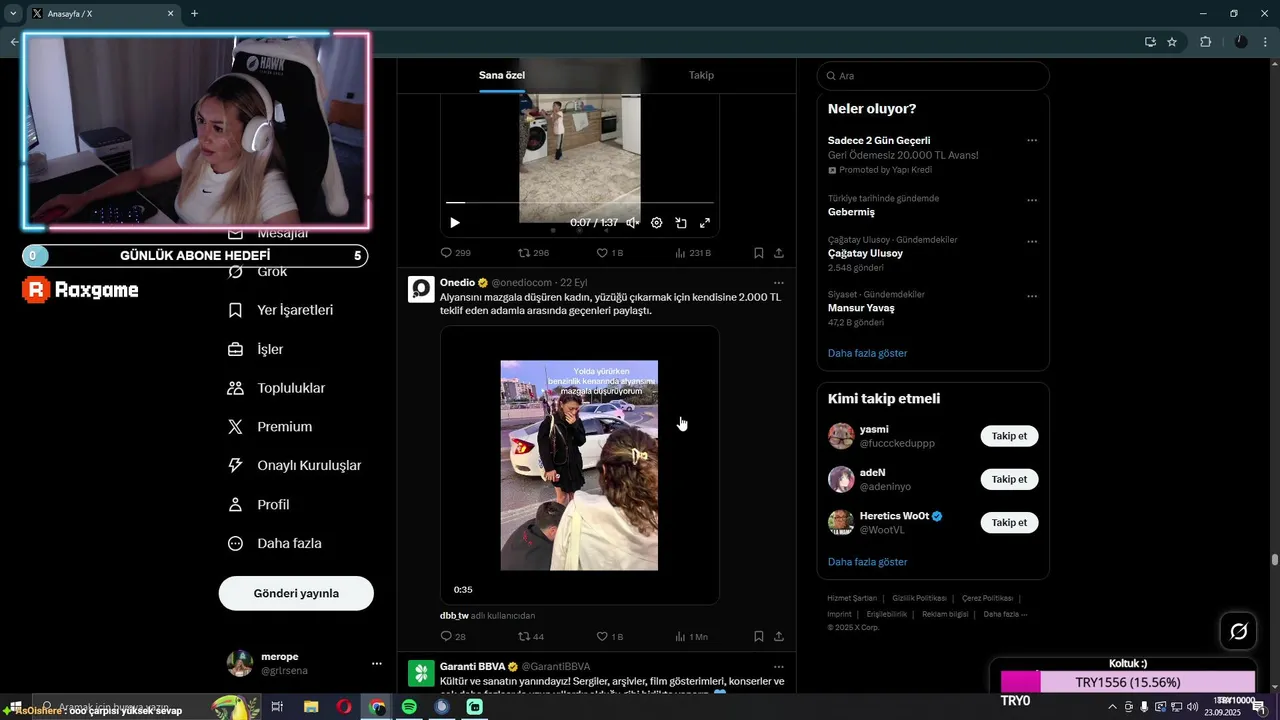Share the top video post
The height and width of the screenshot is (720, 1280).
pos(779,253)
